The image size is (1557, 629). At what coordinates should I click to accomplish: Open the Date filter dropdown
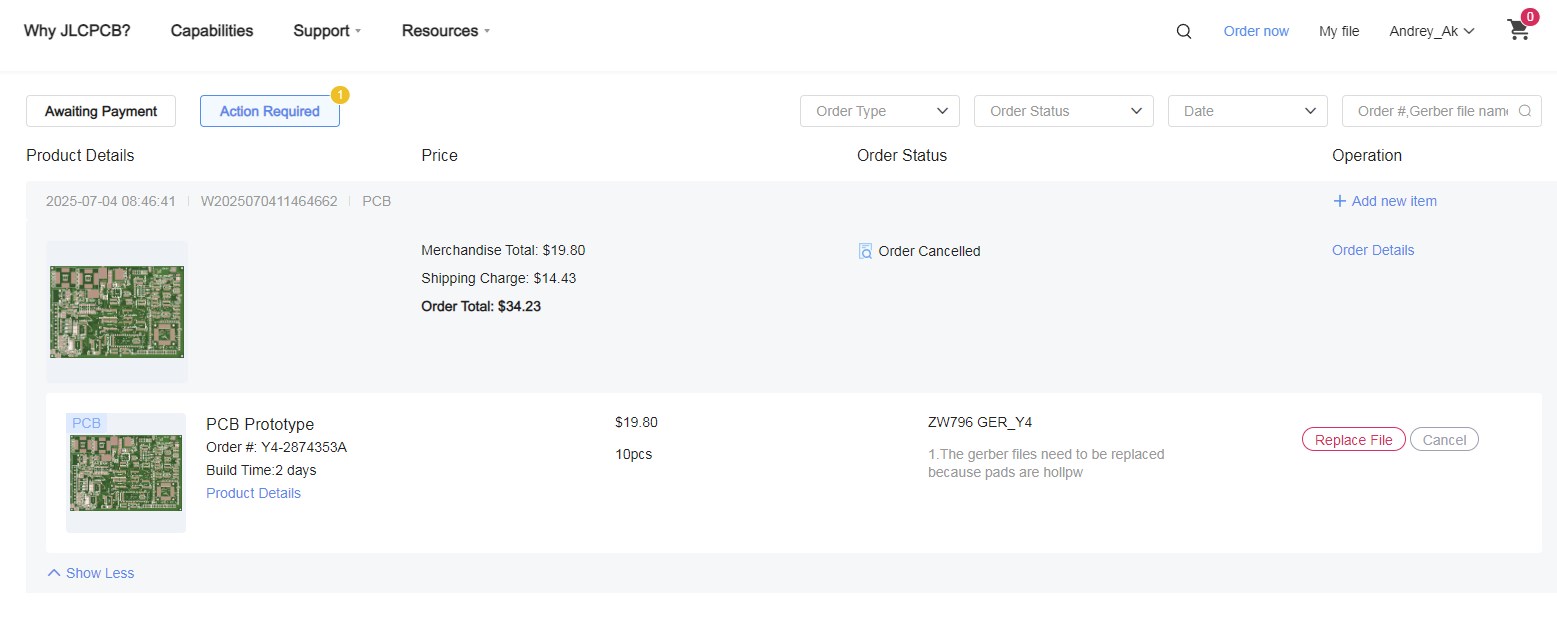1247,111
